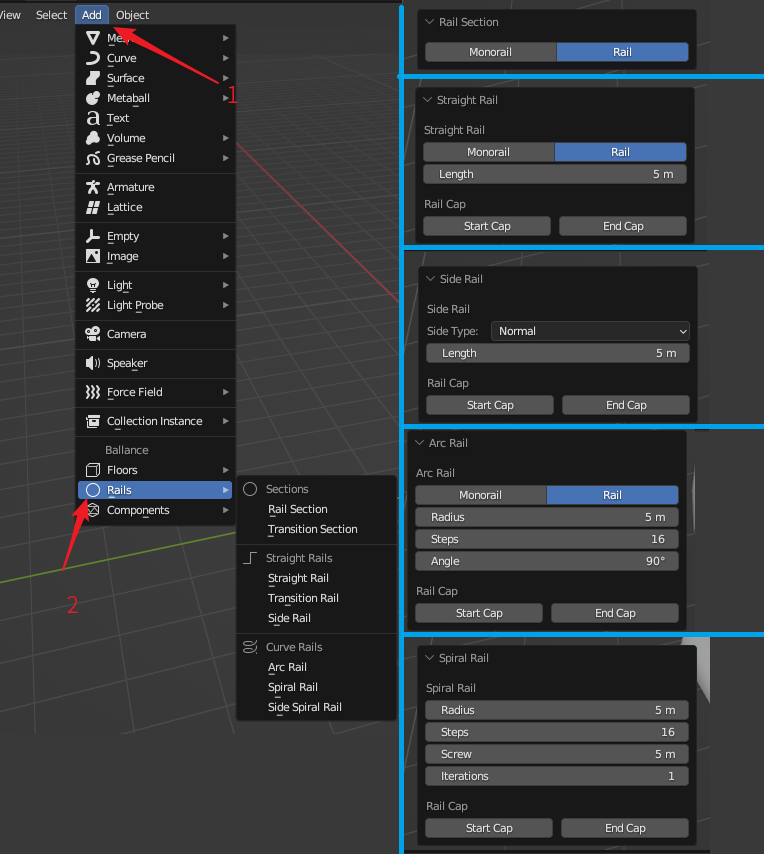Choose Transition Section from Rails submenu

[312, 529]
